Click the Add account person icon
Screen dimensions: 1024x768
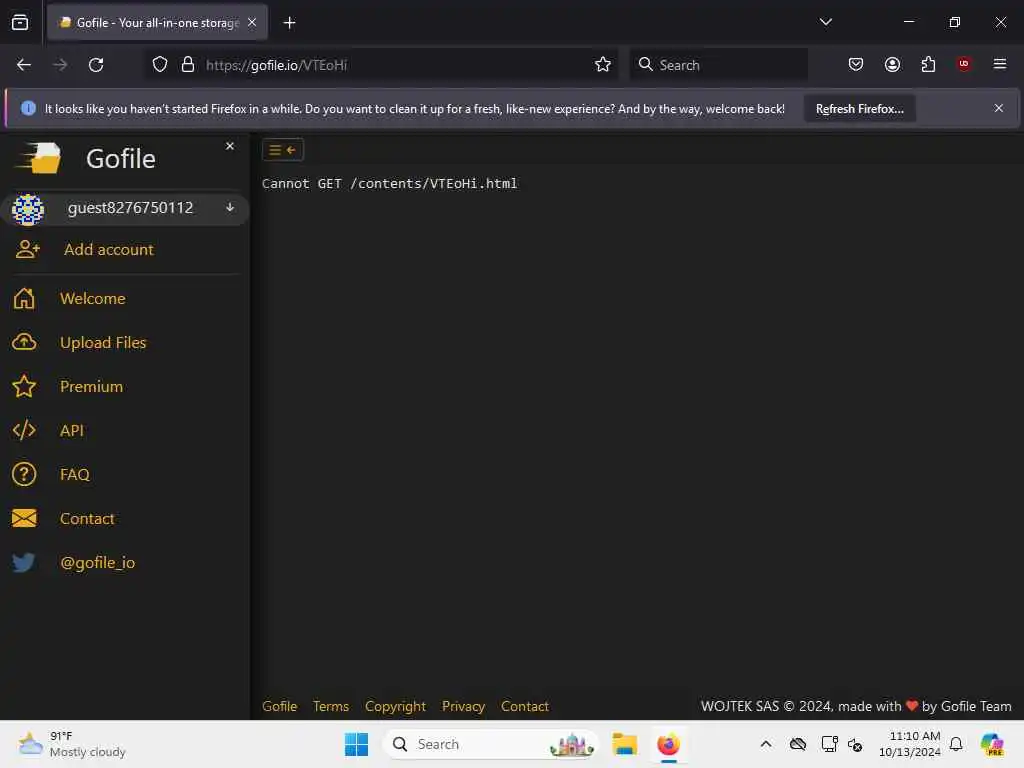[x=27, y=249]
